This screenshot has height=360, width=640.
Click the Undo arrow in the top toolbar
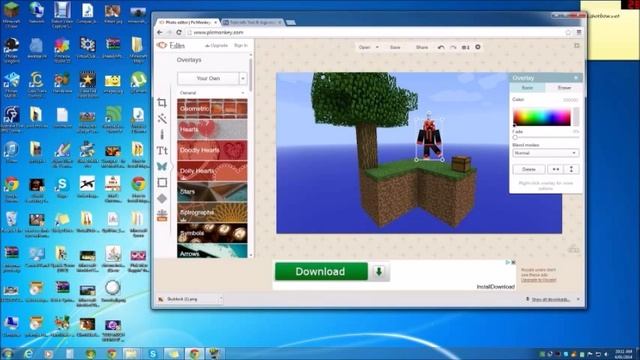click(x=441, y=47)
